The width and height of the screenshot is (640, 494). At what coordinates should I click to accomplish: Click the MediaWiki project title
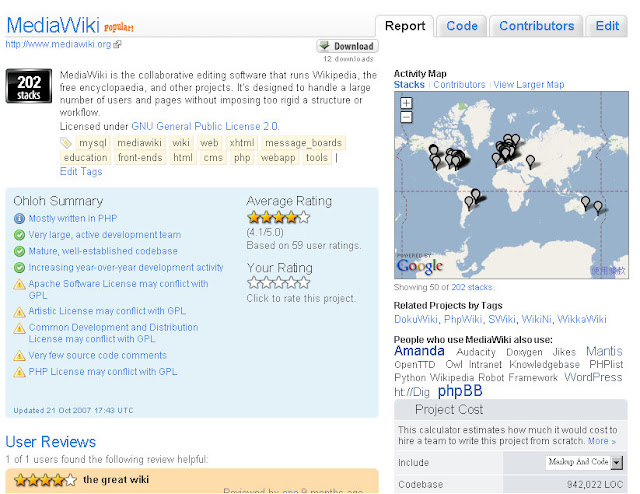[53, 25]
